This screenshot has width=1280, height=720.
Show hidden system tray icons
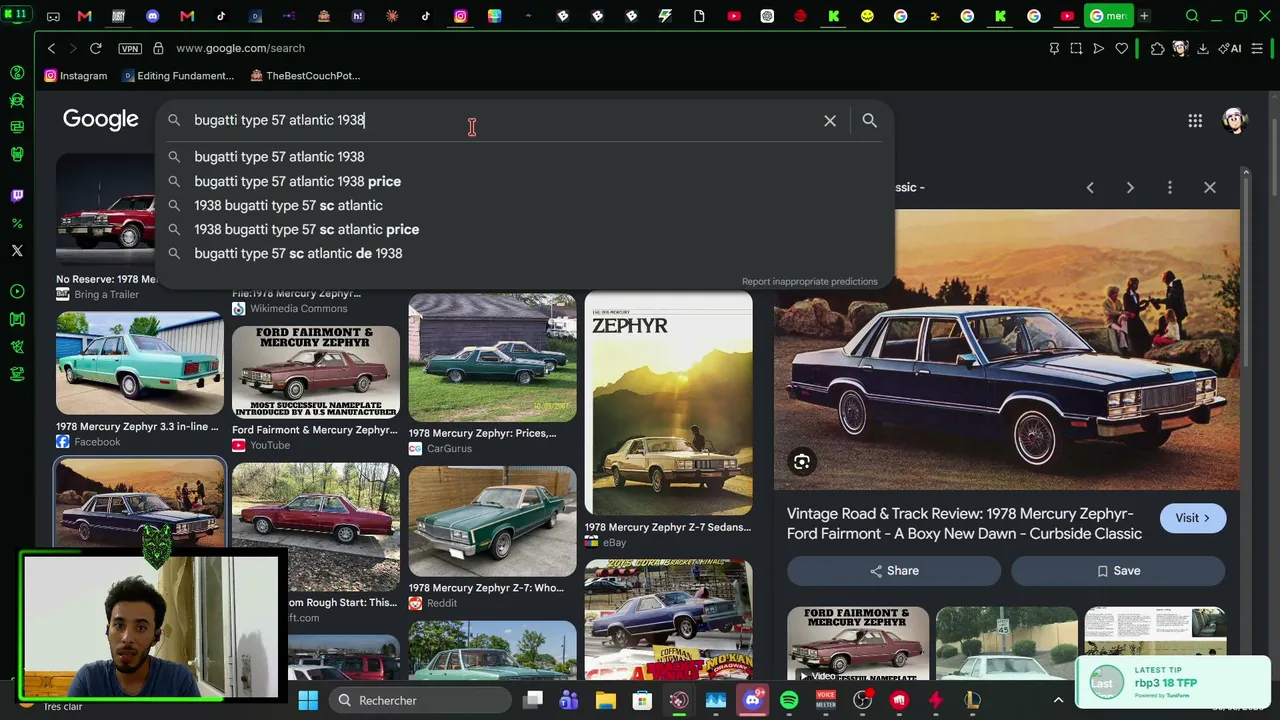point(1058,700)
